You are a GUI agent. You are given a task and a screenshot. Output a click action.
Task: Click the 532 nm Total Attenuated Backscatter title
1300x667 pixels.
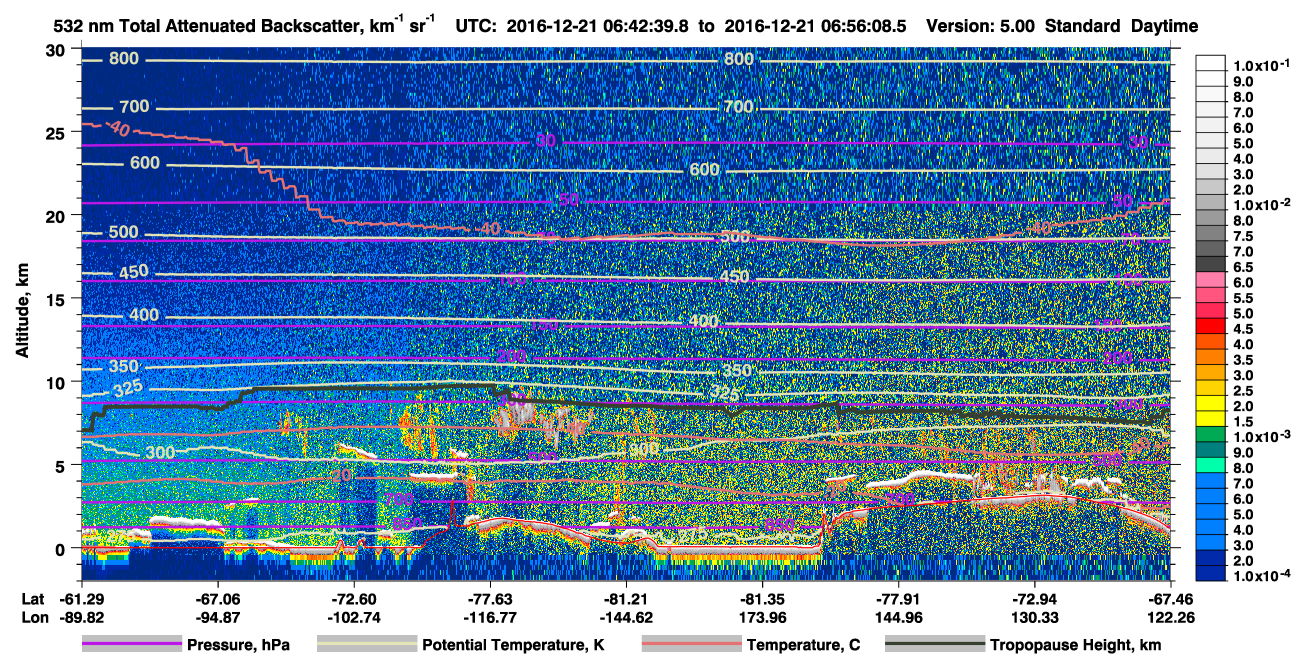246,25
